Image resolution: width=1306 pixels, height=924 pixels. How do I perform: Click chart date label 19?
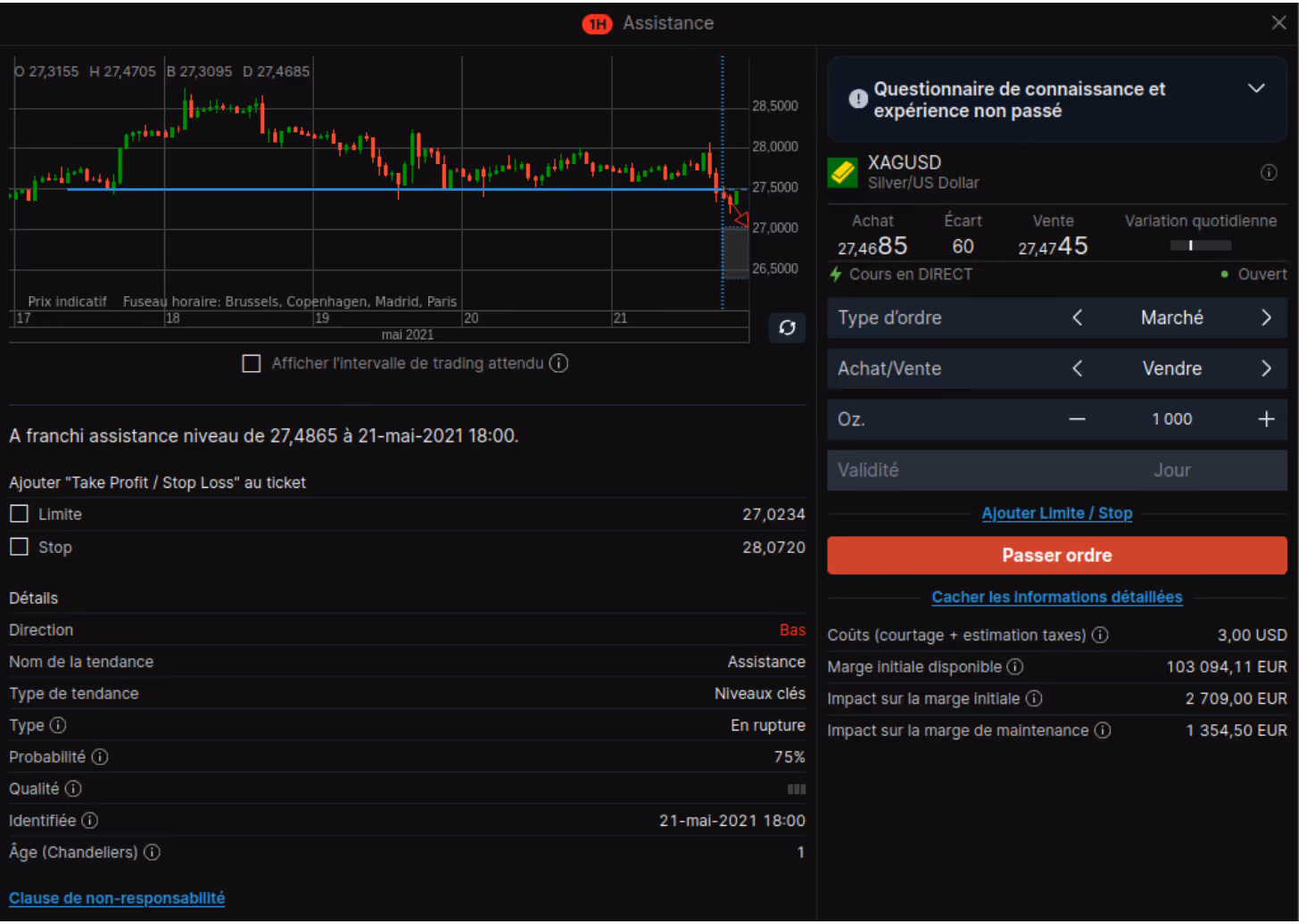coord(322,318)
